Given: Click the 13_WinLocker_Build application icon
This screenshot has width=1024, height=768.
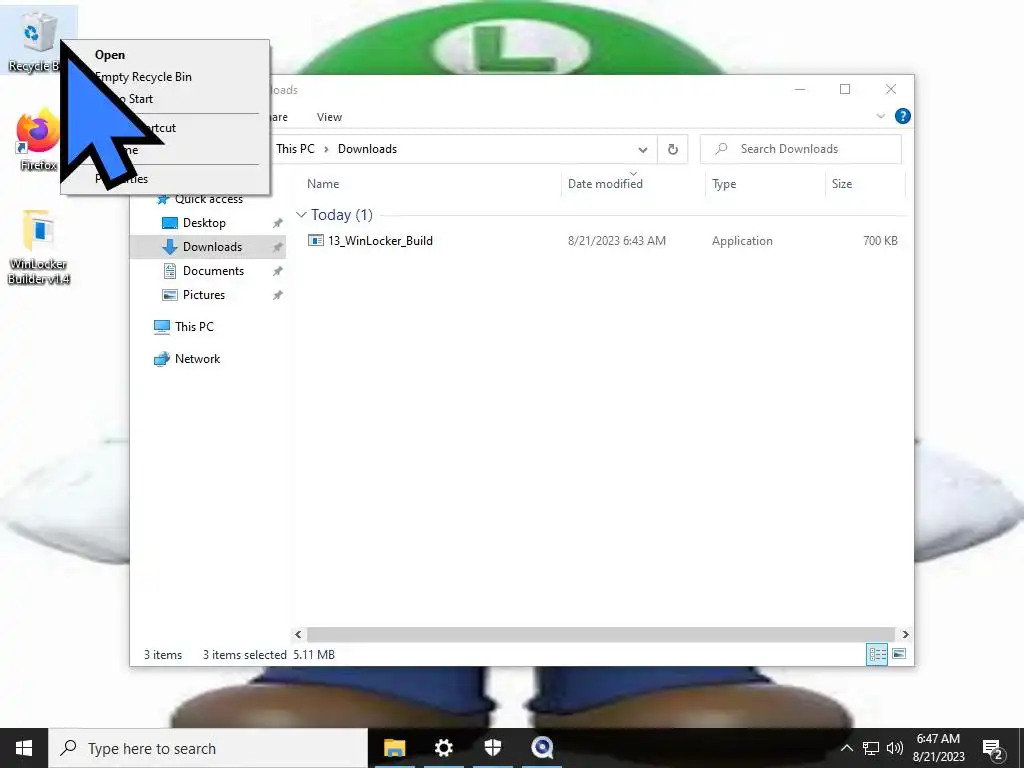Looking at the screenshot, I should [x=315, y=241].
